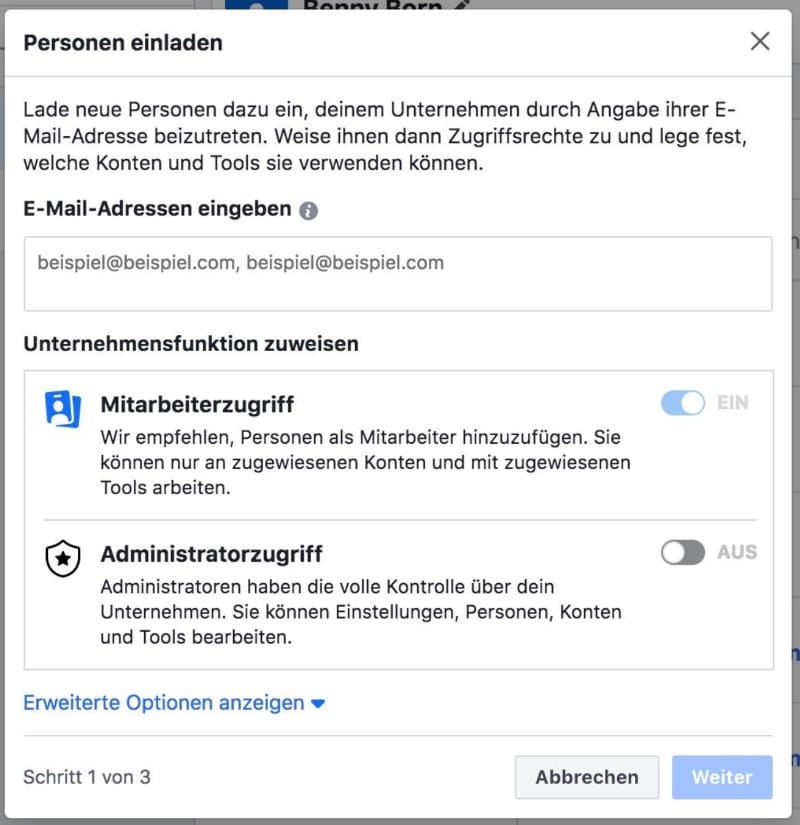The height and width of the screenshot is (825, 800).
Task: Click the Unternehmensfunktion zuweisen section label
Action: [191, 344]
